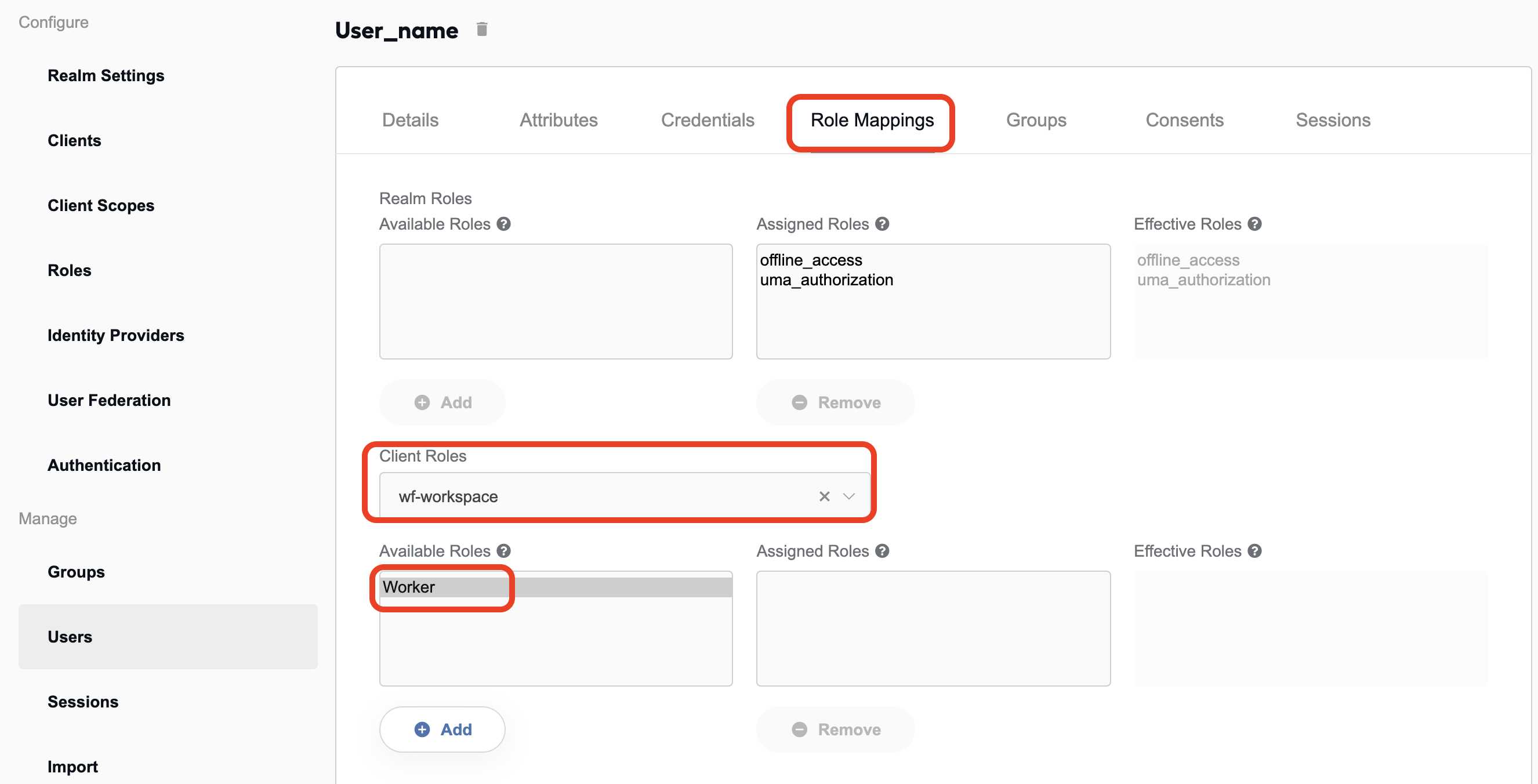
Task: Switch to the Attributes tab
Action: pyautogui.click(x=558, y=120)
